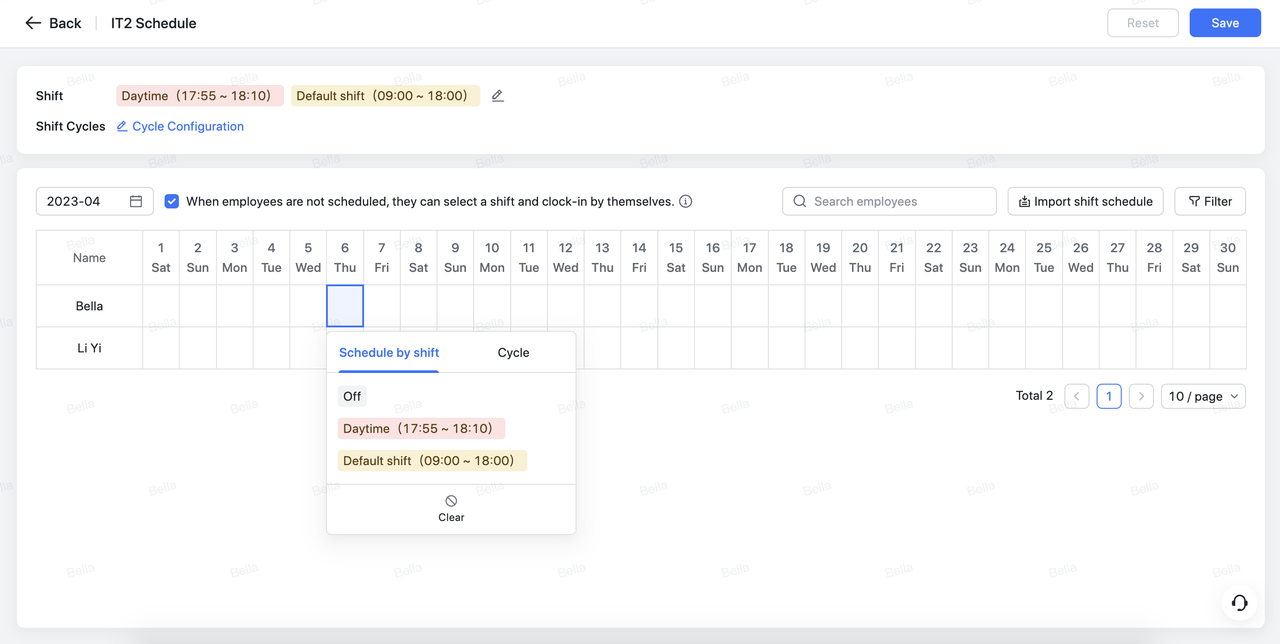This screenshot has width=1280, height=644.
Task: Choose the yellow Default shift option
Action: 432,461
